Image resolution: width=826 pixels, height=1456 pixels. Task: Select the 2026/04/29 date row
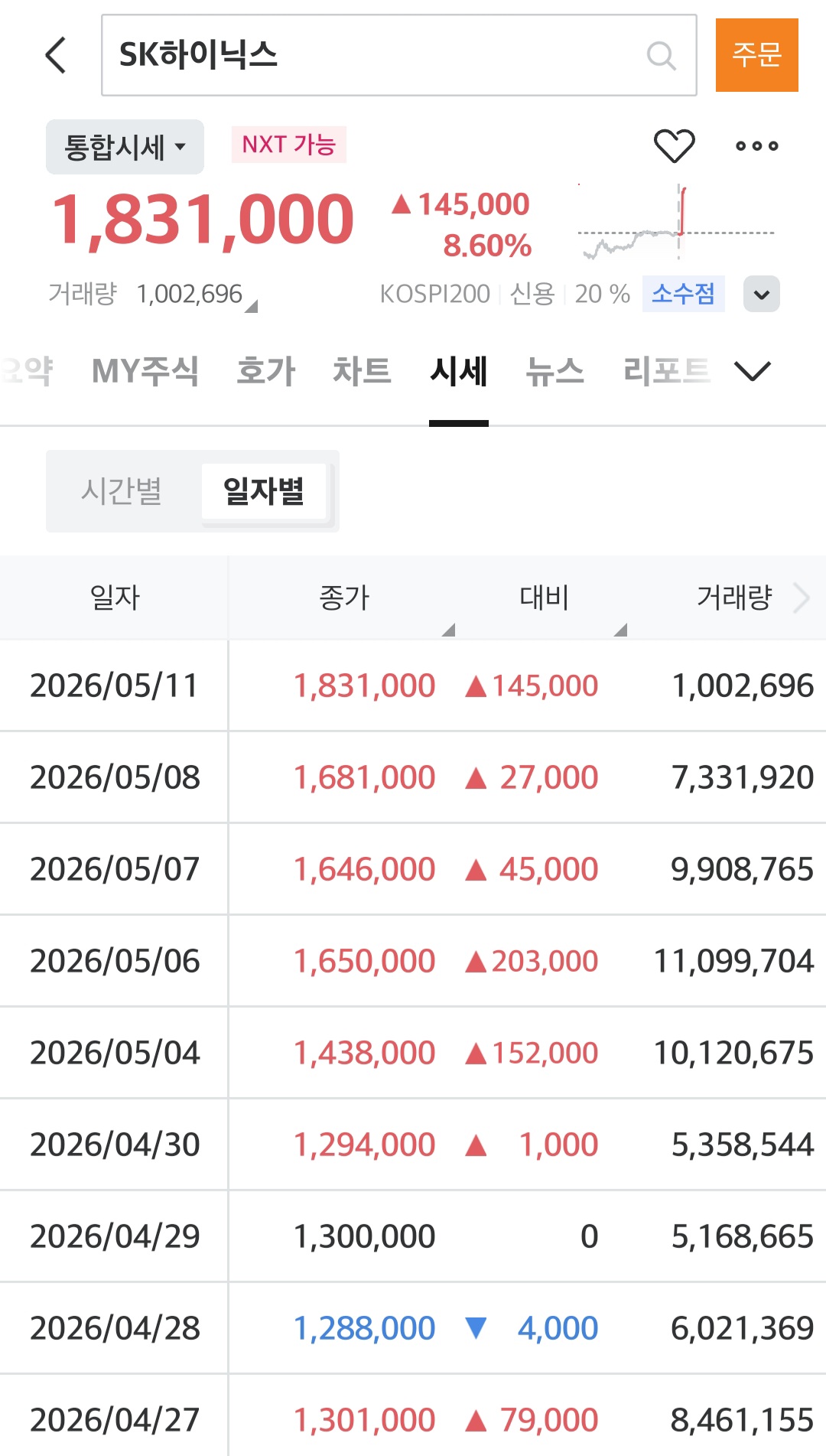[x=413, y=1236]
